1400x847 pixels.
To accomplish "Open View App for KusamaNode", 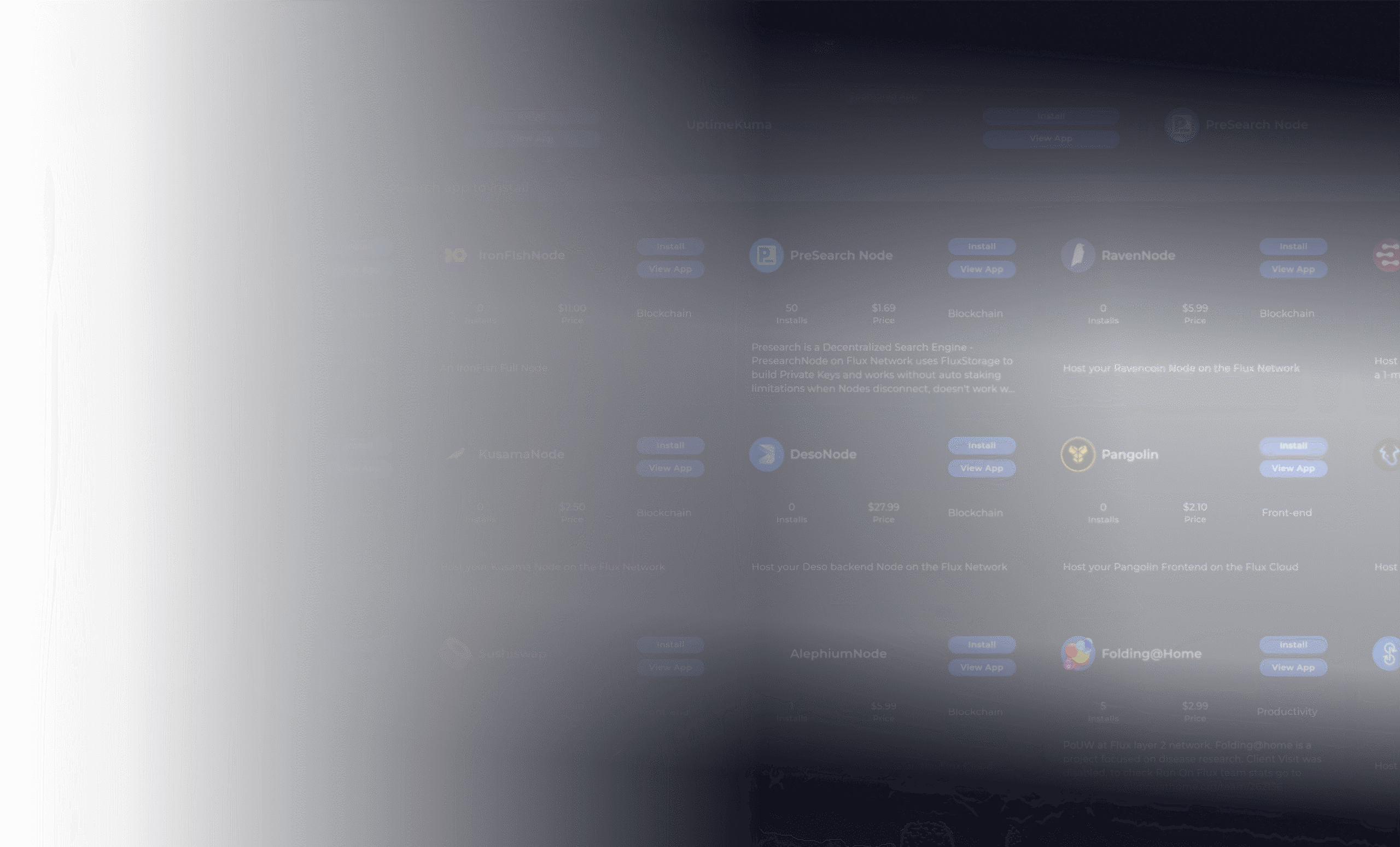I will point(670,468).
